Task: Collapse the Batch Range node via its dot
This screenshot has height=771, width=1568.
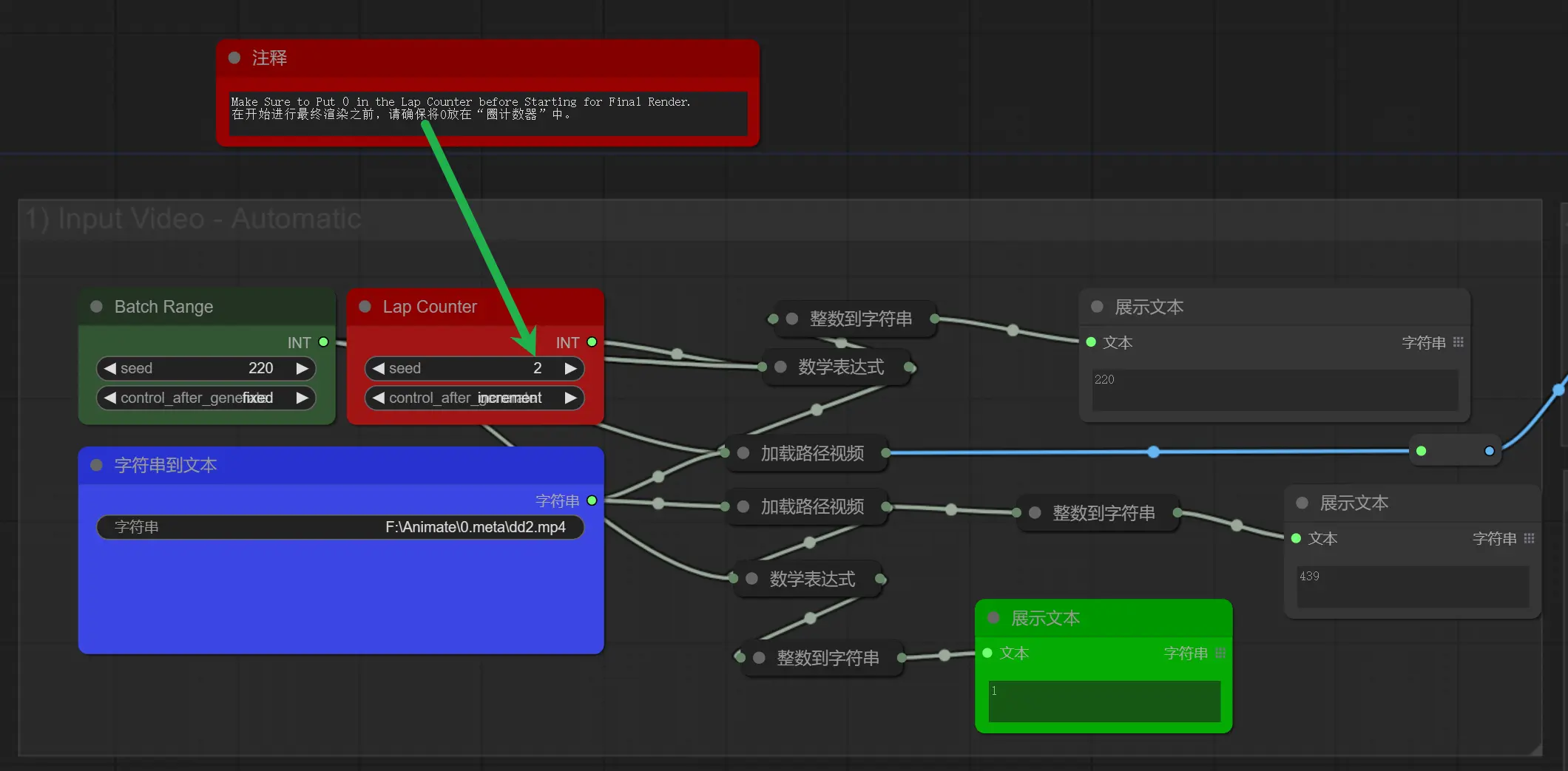Action: pyautogui.click(x=96, y=307)
